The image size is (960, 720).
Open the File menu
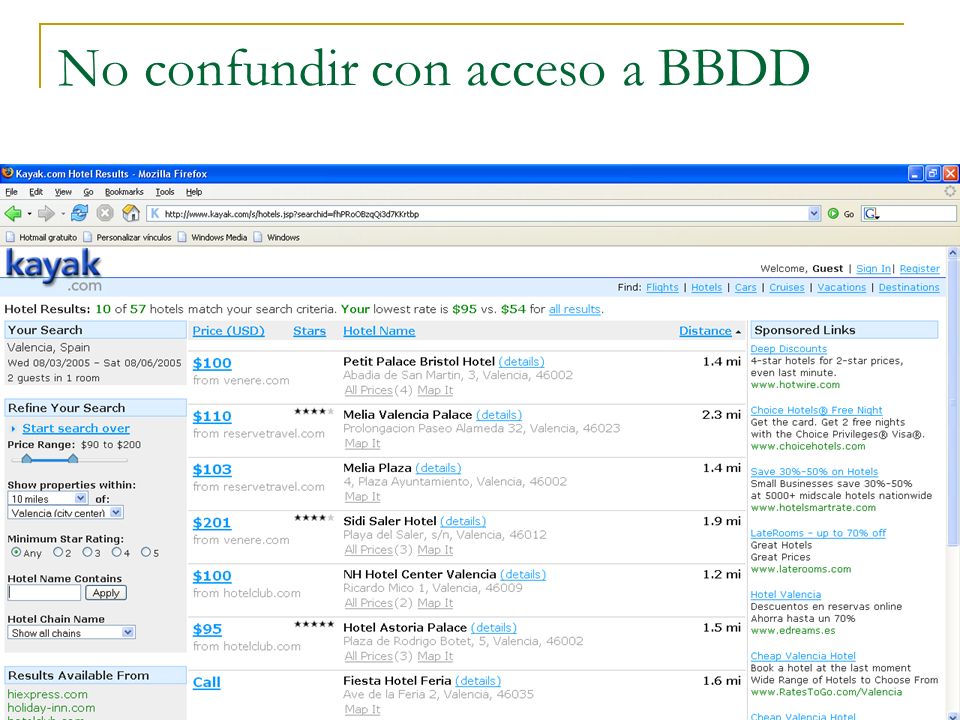[x=11, y=192]
